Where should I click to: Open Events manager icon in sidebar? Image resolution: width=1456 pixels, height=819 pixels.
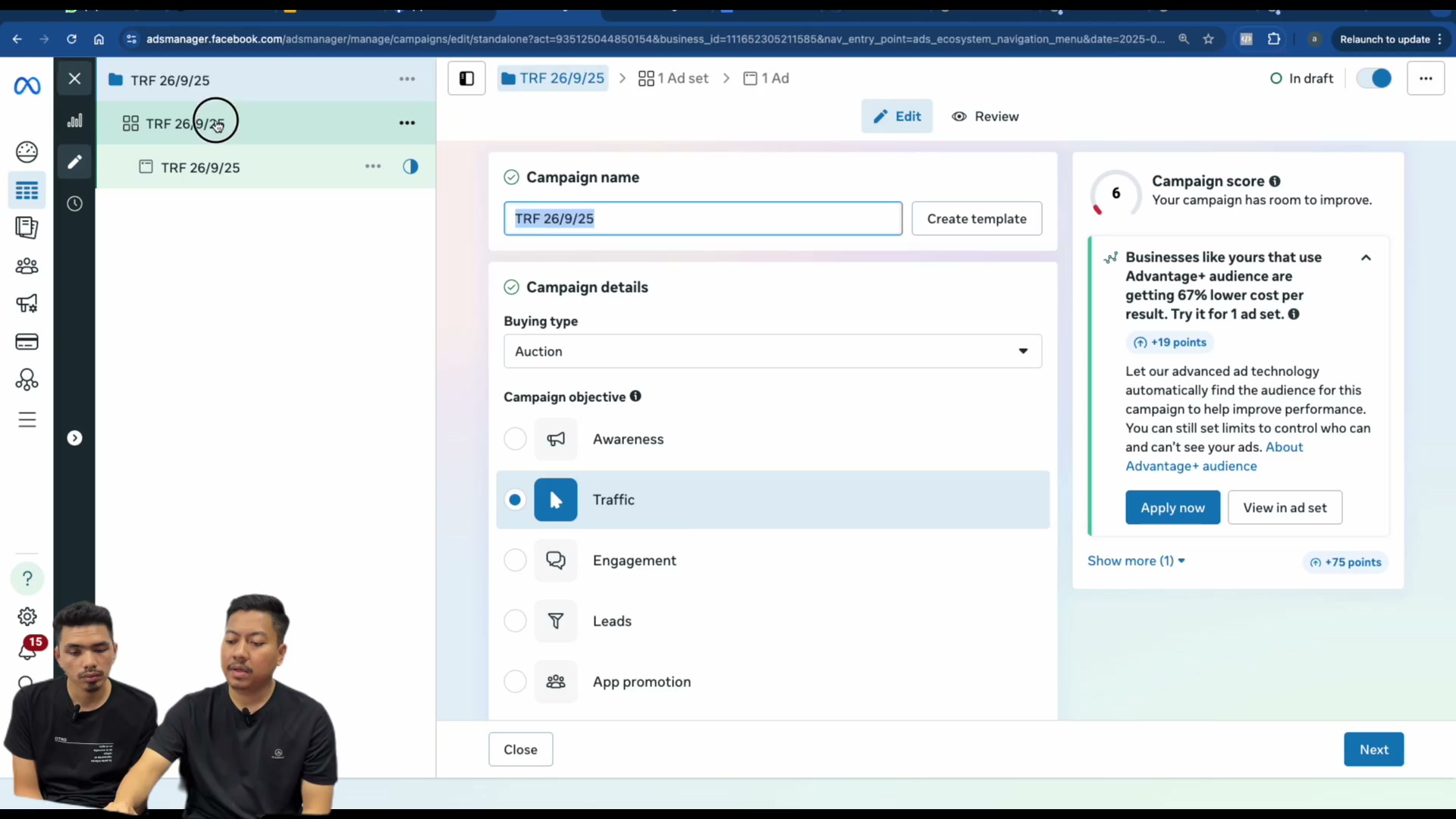(x=27, y=379)
